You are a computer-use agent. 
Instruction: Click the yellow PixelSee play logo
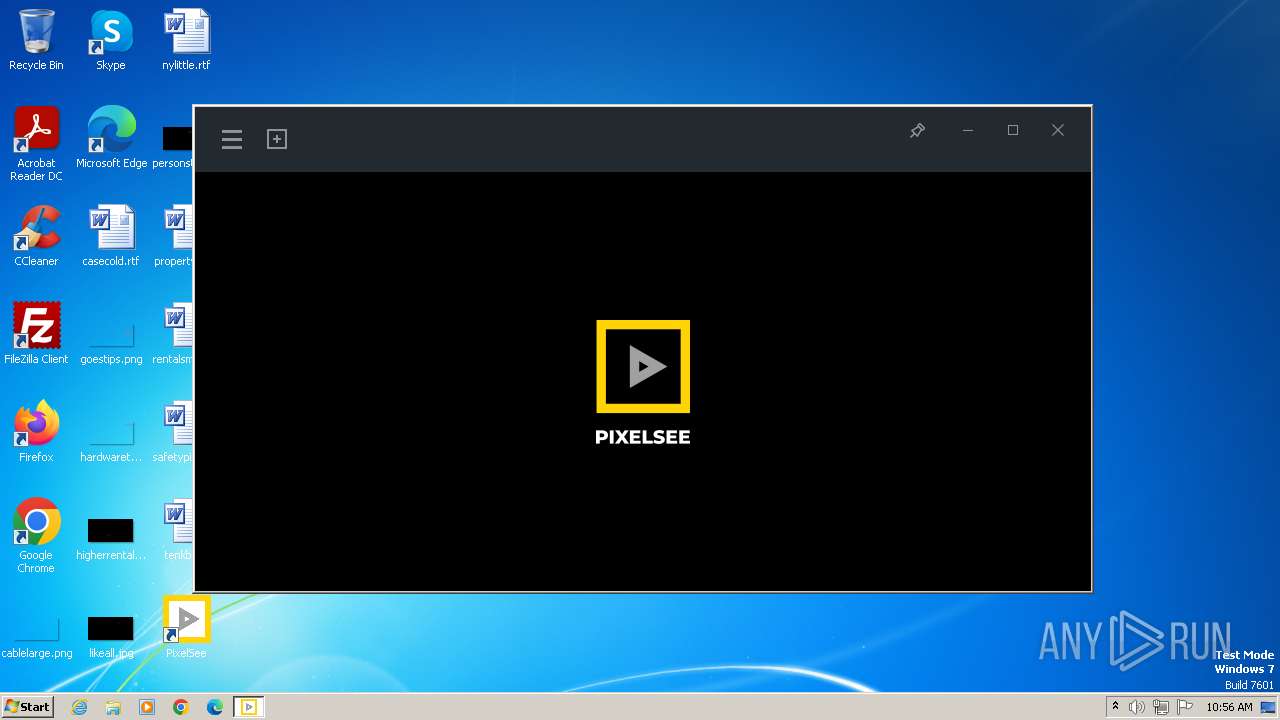tap(643, 367)
